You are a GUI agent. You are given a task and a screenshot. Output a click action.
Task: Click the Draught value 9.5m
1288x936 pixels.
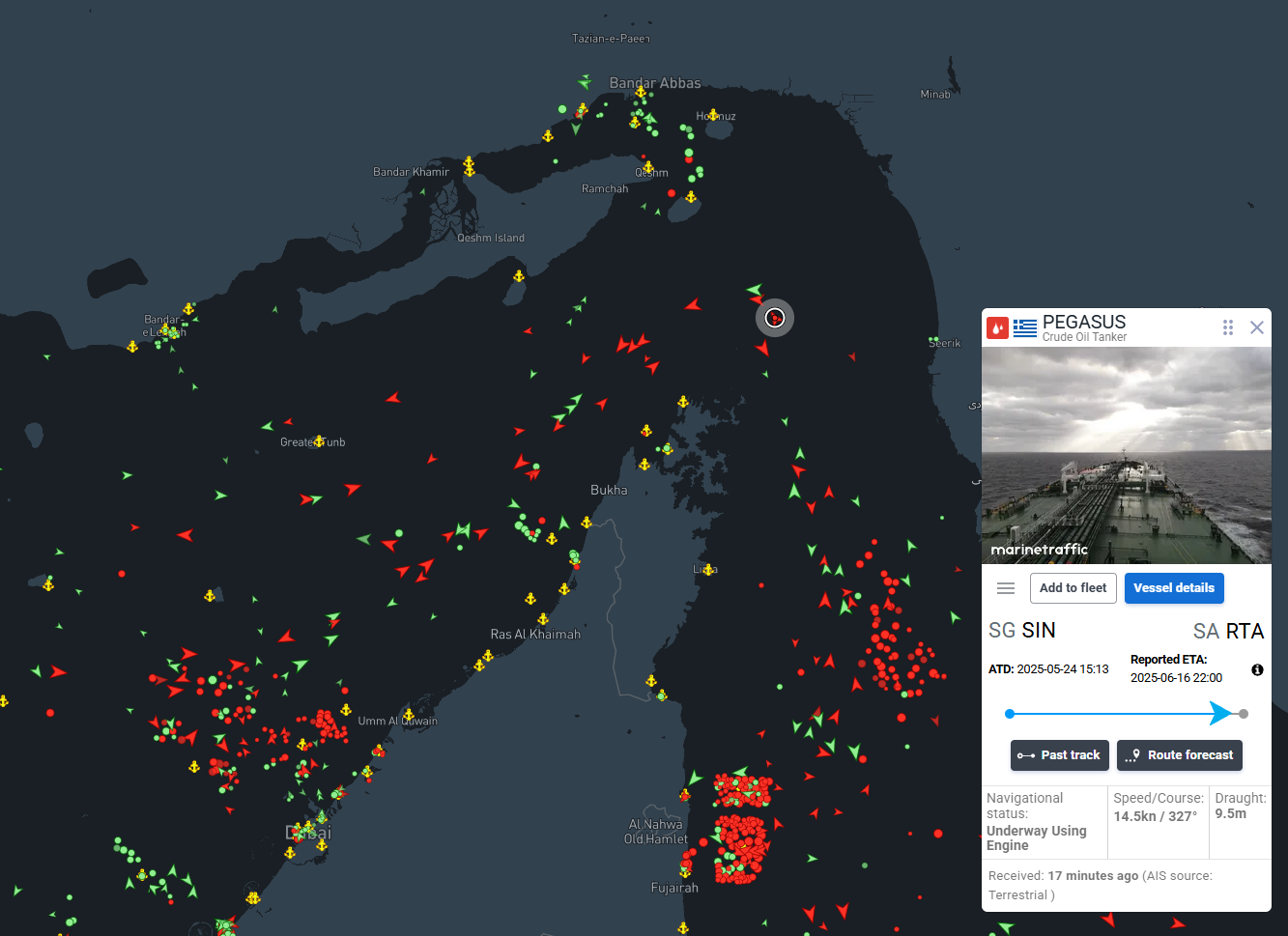click(x=1230, y=813)
